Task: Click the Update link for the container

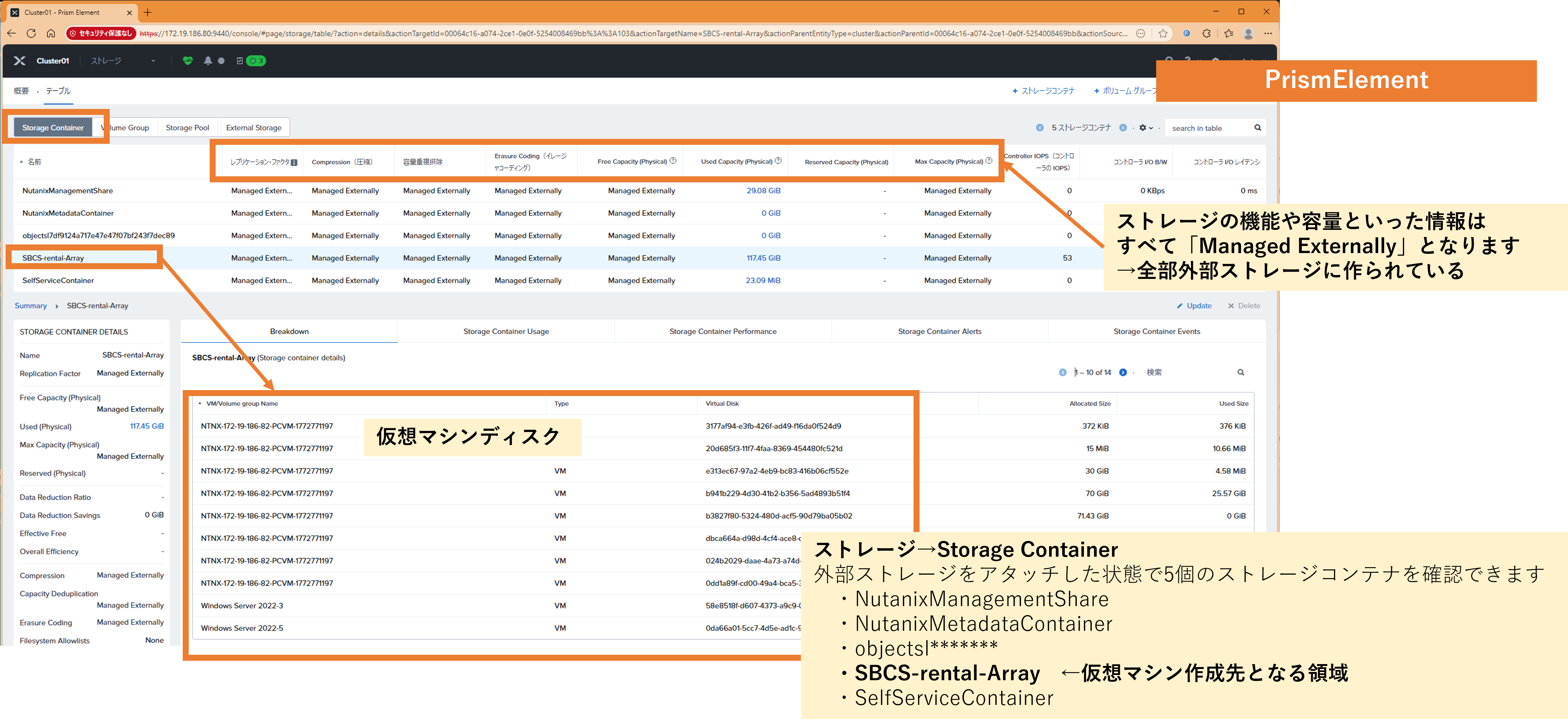Action: [1194, 306]
